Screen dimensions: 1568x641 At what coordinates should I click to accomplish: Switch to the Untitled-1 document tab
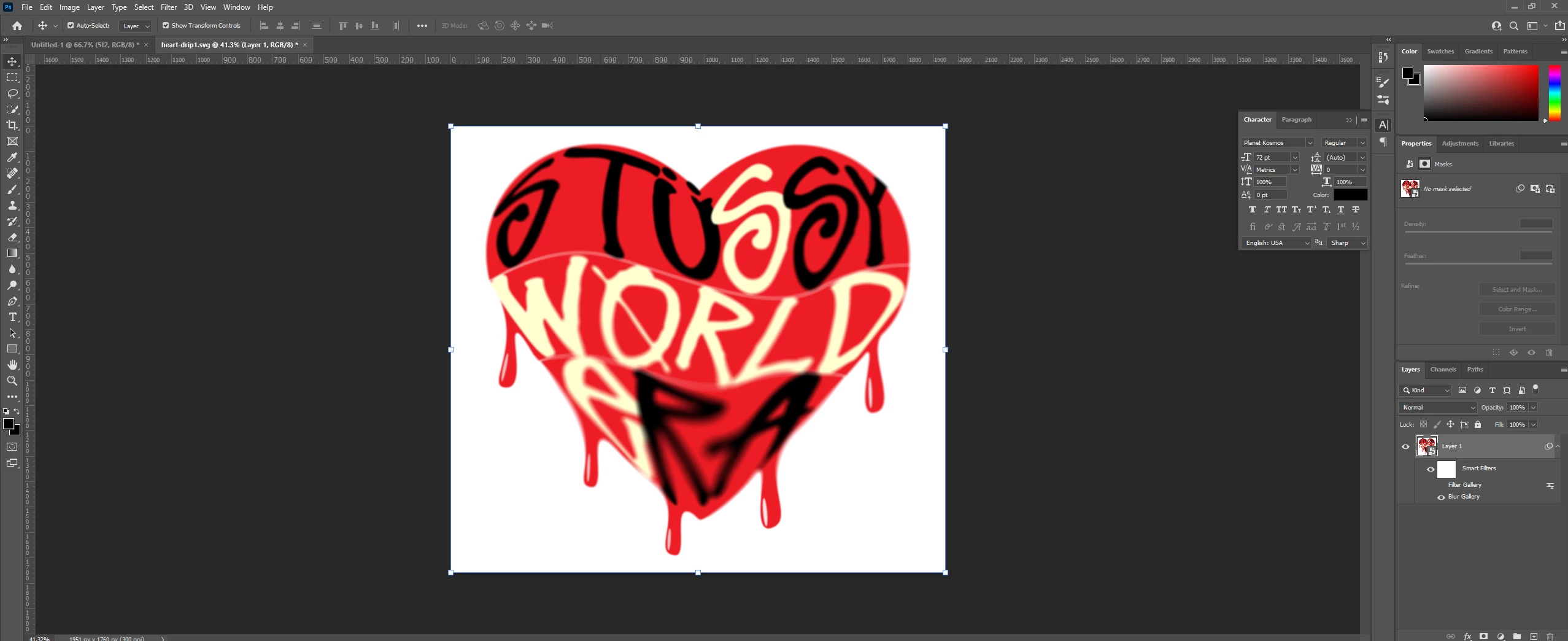[85, 45]
